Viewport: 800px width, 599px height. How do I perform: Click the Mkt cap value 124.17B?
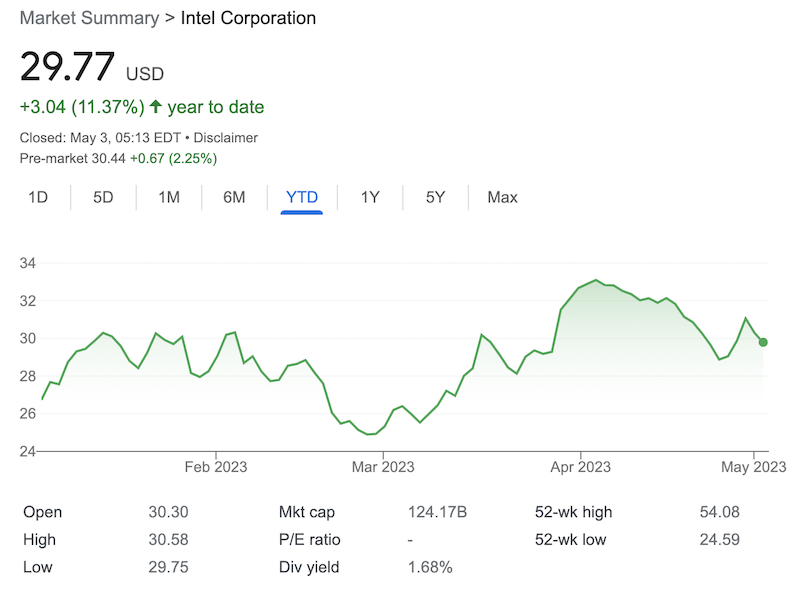point(437,512)
